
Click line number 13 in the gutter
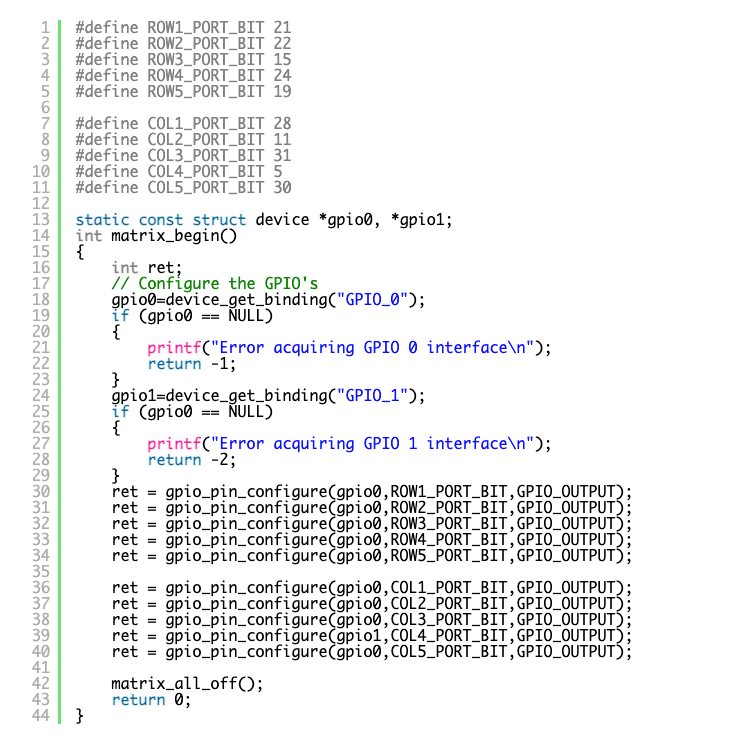(x=40, y=219)
